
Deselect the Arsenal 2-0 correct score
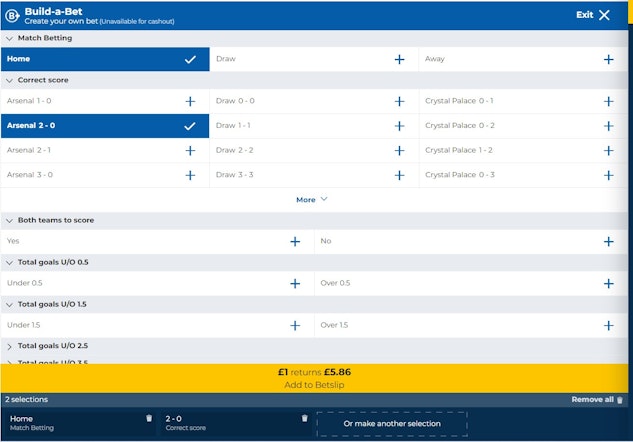click(105, 126)
